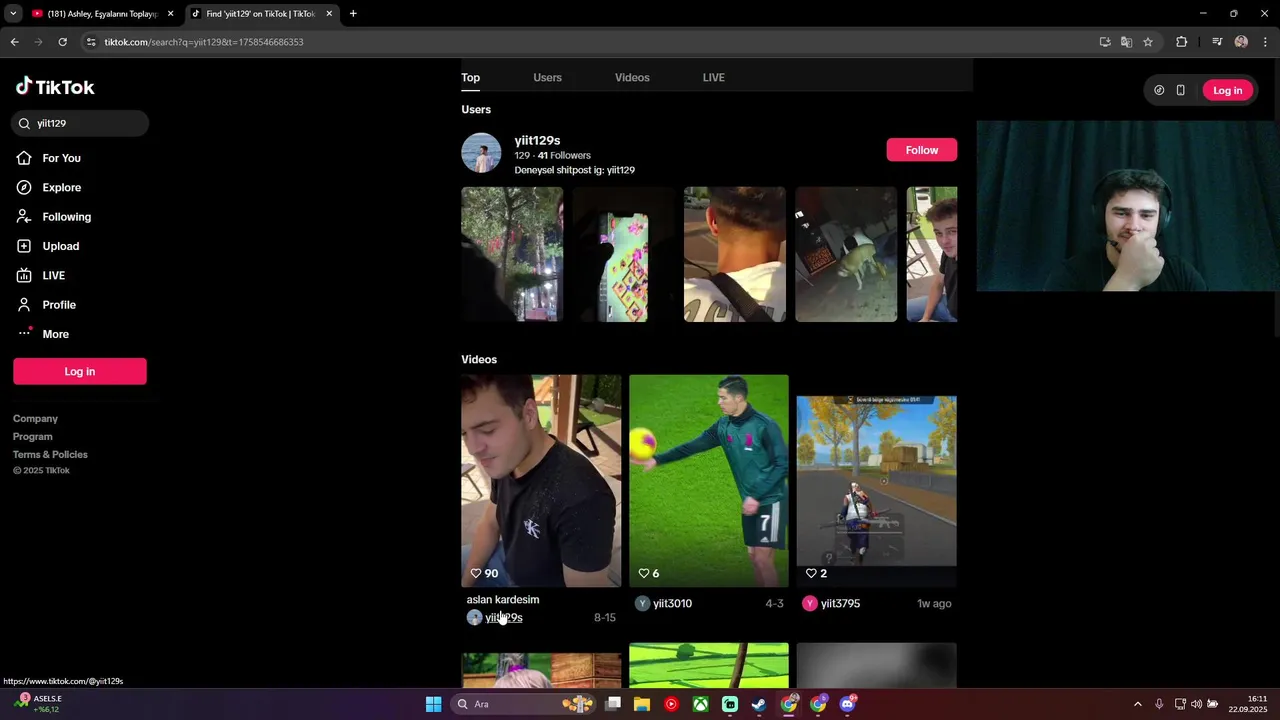Viewport: 1280px width, 720px height.
Task: Switch to the Videos results tab
Action: (x=632, y=78)
